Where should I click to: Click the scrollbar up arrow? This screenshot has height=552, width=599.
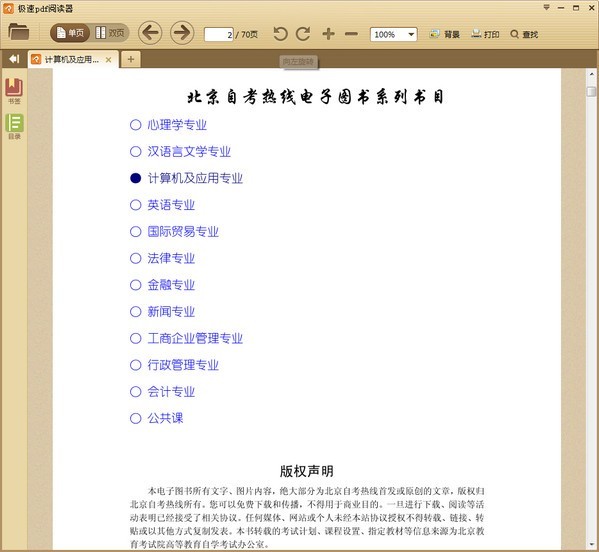(x=591, y=74)
